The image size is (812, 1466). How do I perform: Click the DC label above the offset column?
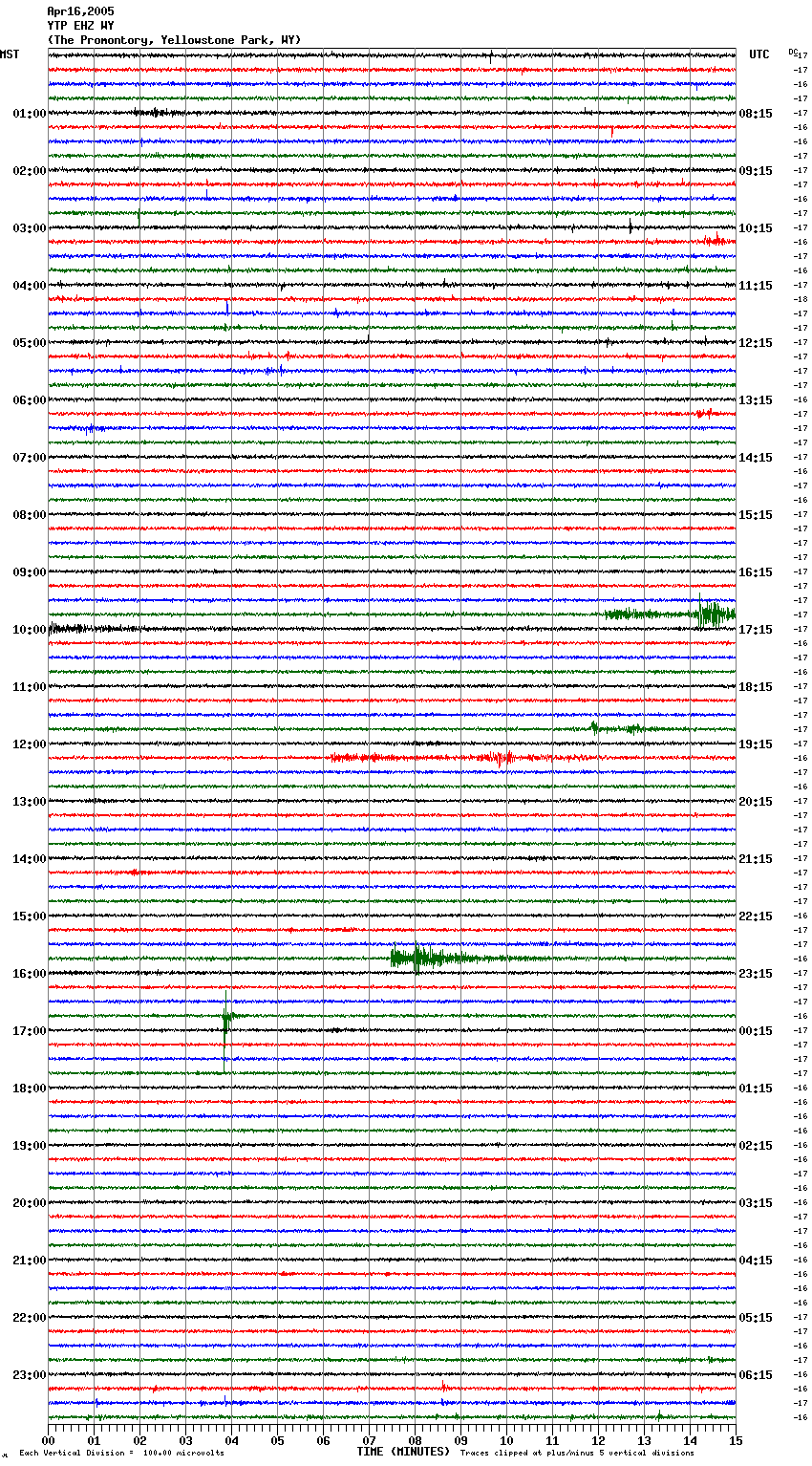pyautogui.click(x=793, y=52)
